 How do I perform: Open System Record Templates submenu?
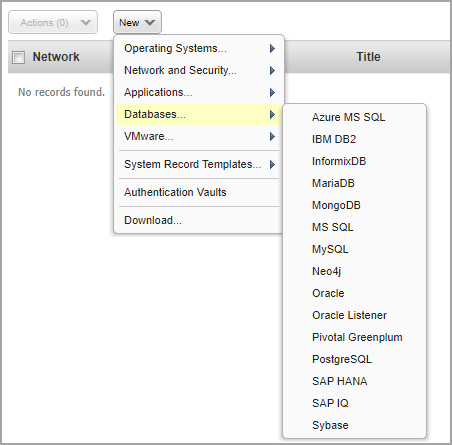(199, 164)
